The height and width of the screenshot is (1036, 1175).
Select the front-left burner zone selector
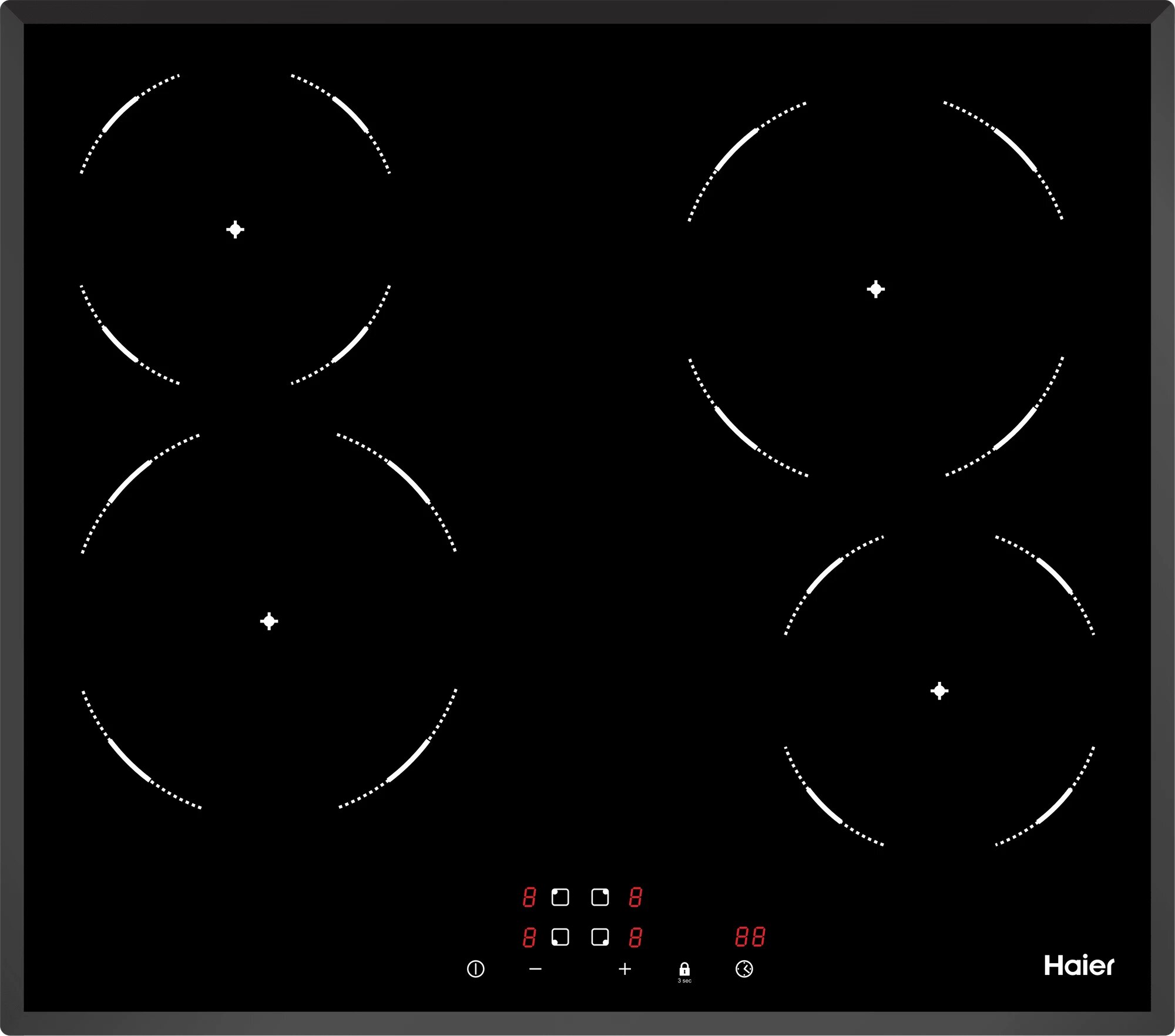tap(560, 937)
